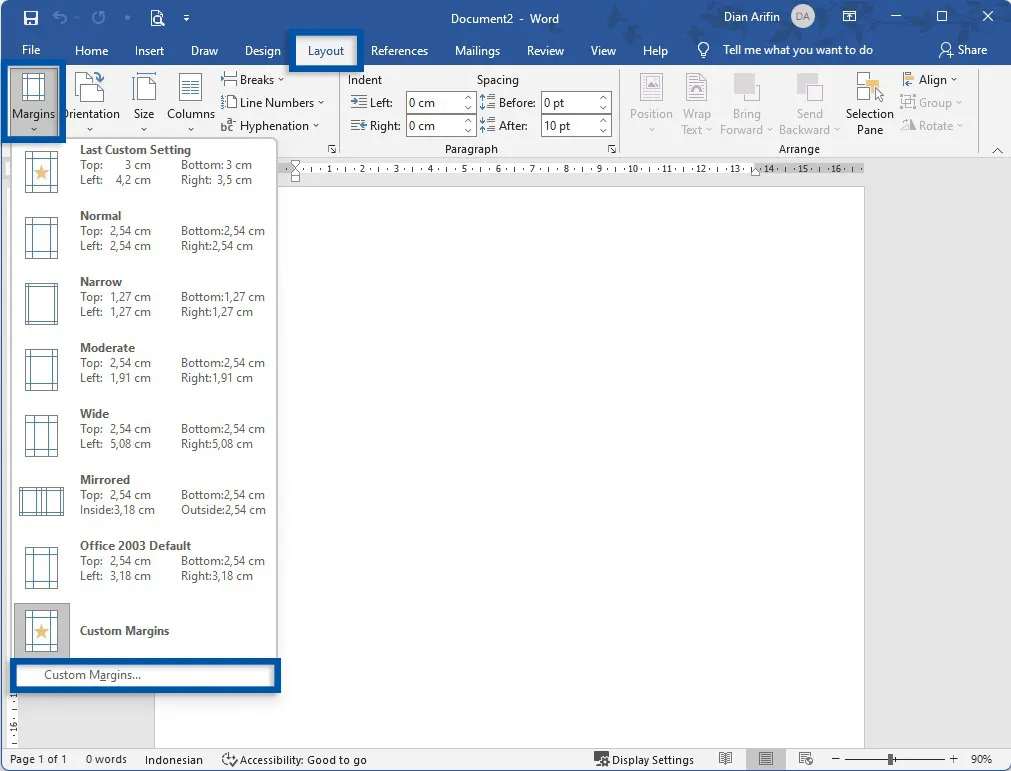Click the Share button

pyautogui.click(x=962, y=50)
